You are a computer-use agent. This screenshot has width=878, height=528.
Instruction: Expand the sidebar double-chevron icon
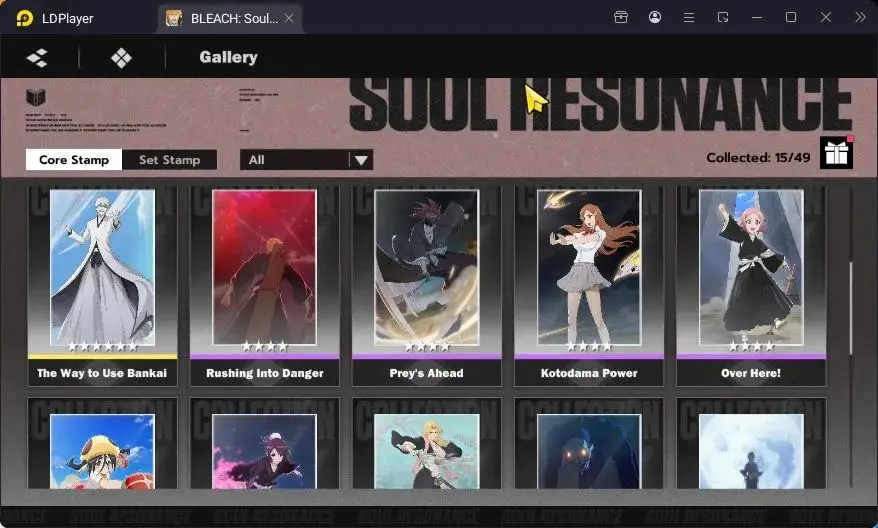click(860, 17)
